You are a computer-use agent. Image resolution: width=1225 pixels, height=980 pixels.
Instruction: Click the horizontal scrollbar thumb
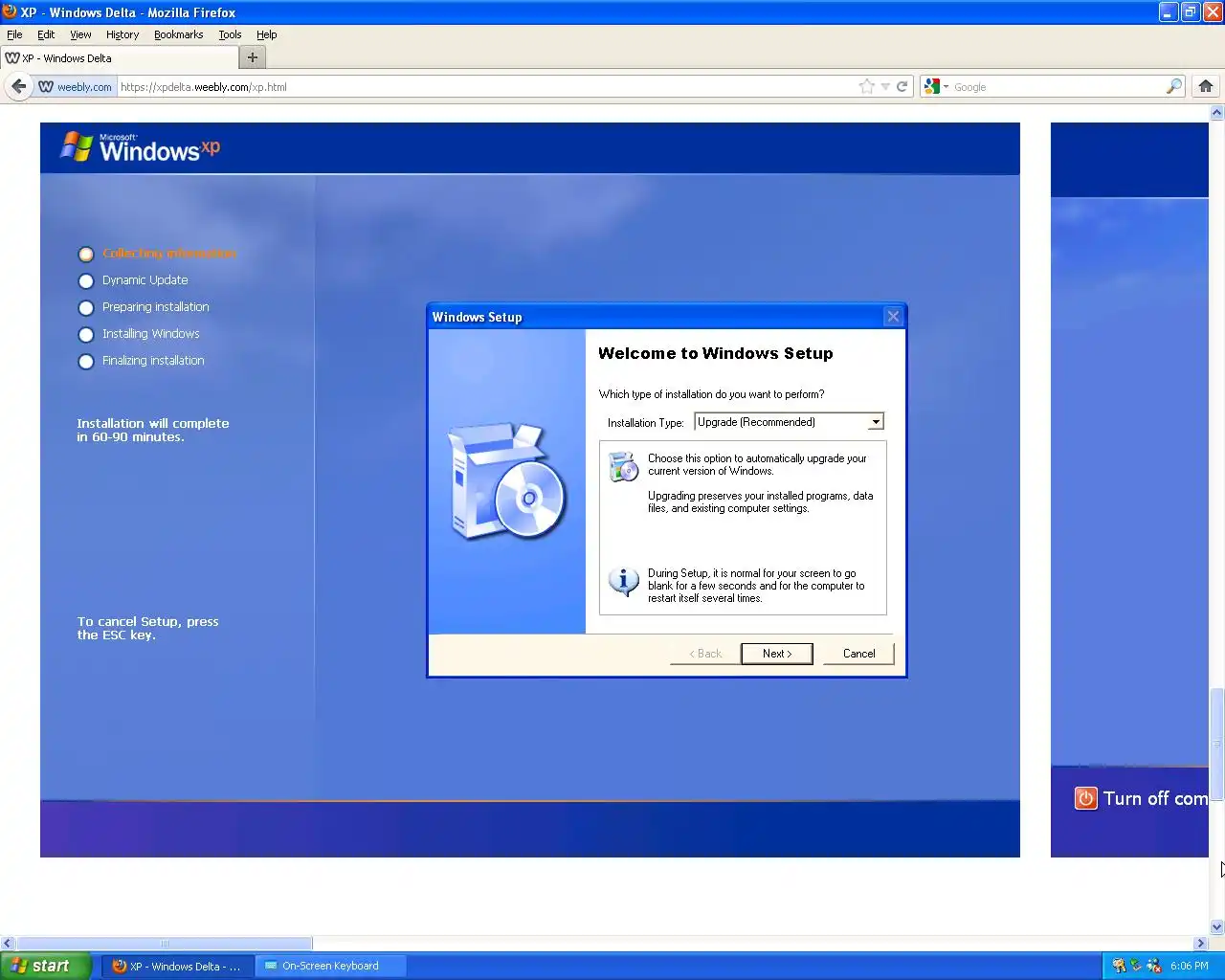[165, 943]
